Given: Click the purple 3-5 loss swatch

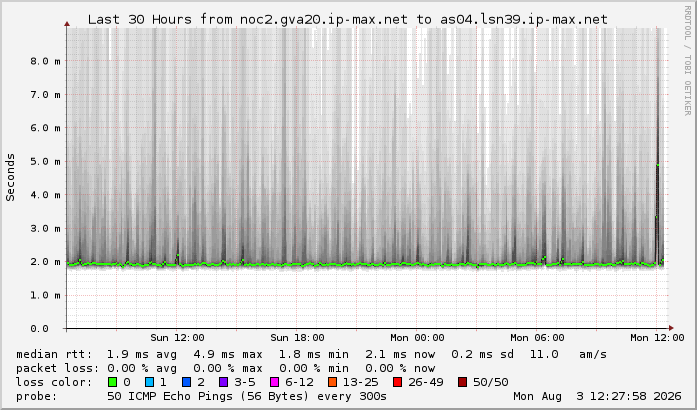Looking at the screenshot, I should 224,382.
